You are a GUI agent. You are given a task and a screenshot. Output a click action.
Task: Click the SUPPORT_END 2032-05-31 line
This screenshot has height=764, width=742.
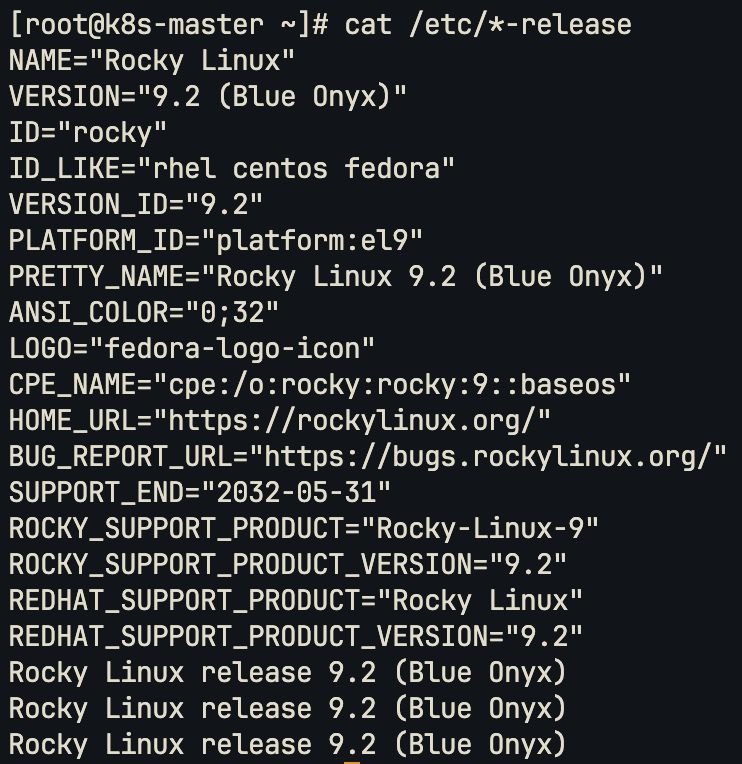pos(200,493)
